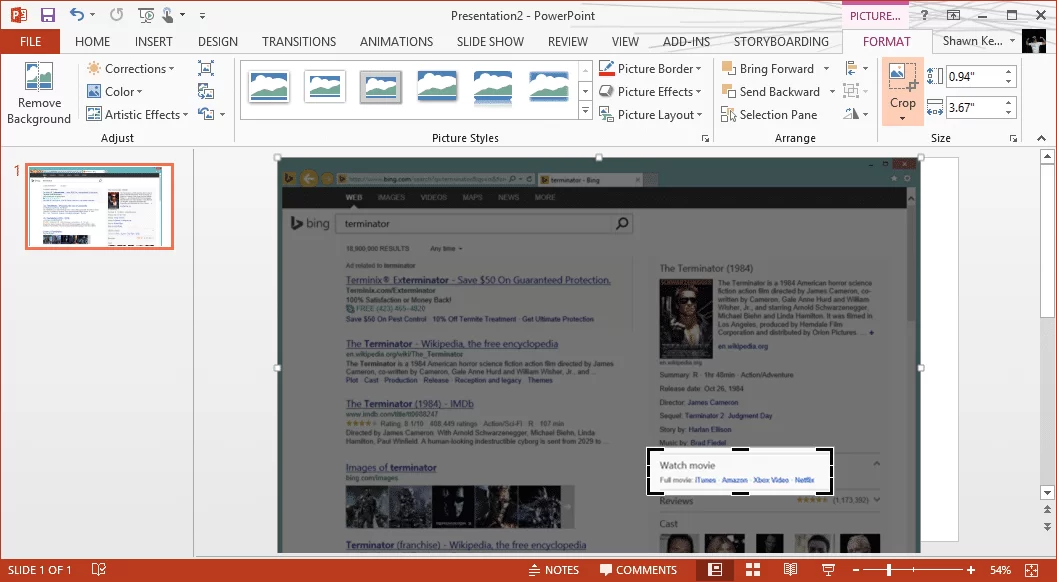Click the Compress Pictures icon
Screen dimensions: 1057x582
[x=206, y=68]
